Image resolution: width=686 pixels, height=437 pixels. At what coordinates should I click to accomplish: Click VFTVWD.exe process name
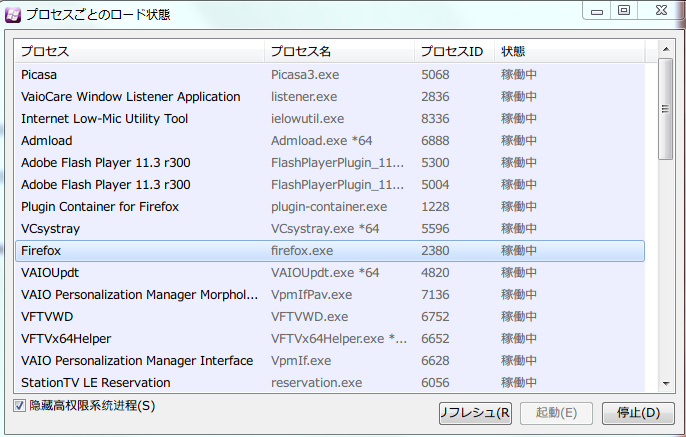click(x=310, y=316)
